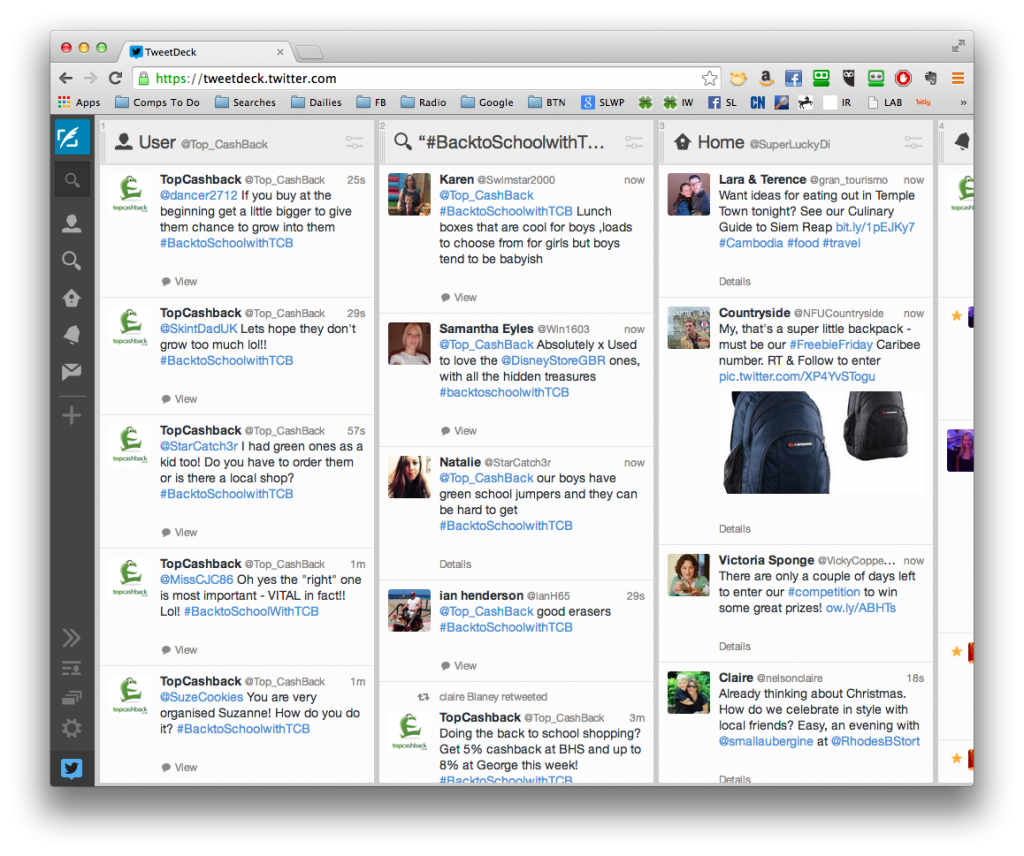Open the backpack photo in Countryside tweet
Image resolution: width=1024 pixels, height=856 pixels.
click(x=820, y=442)
